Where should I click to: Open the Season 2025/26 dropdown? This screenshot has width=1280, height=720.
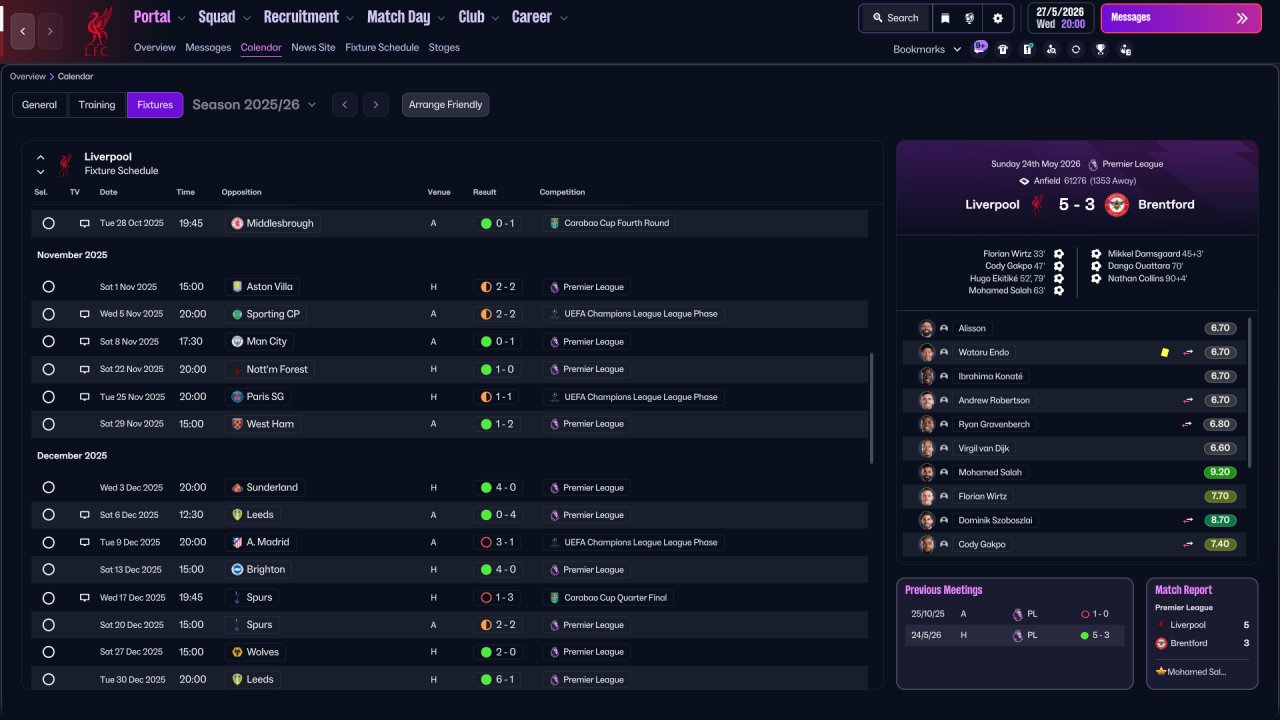[254, 104]
